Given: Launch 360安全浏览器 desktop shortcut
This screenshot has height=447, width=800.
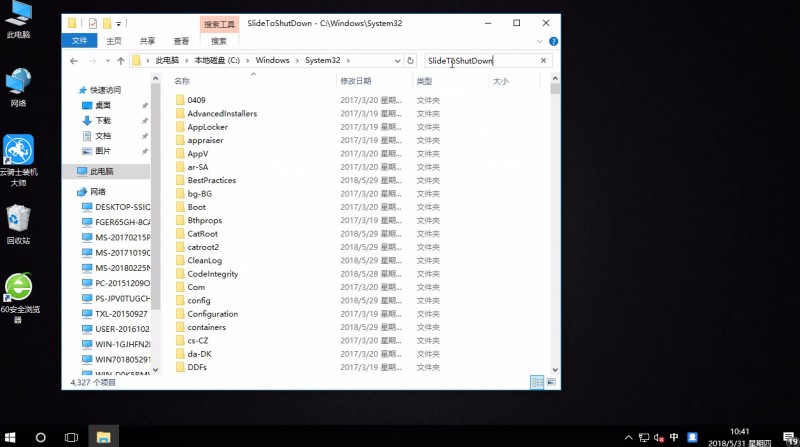Looking at the screenshot, I should coord(18,298).
